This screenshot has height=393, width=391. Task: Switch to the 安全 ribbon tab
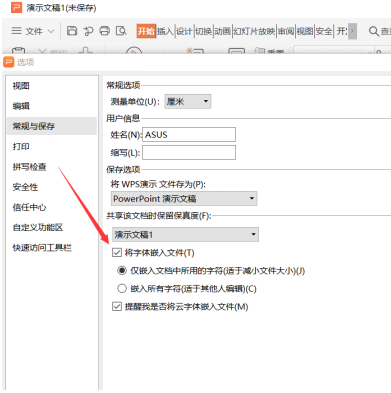[x=324, y=31]
